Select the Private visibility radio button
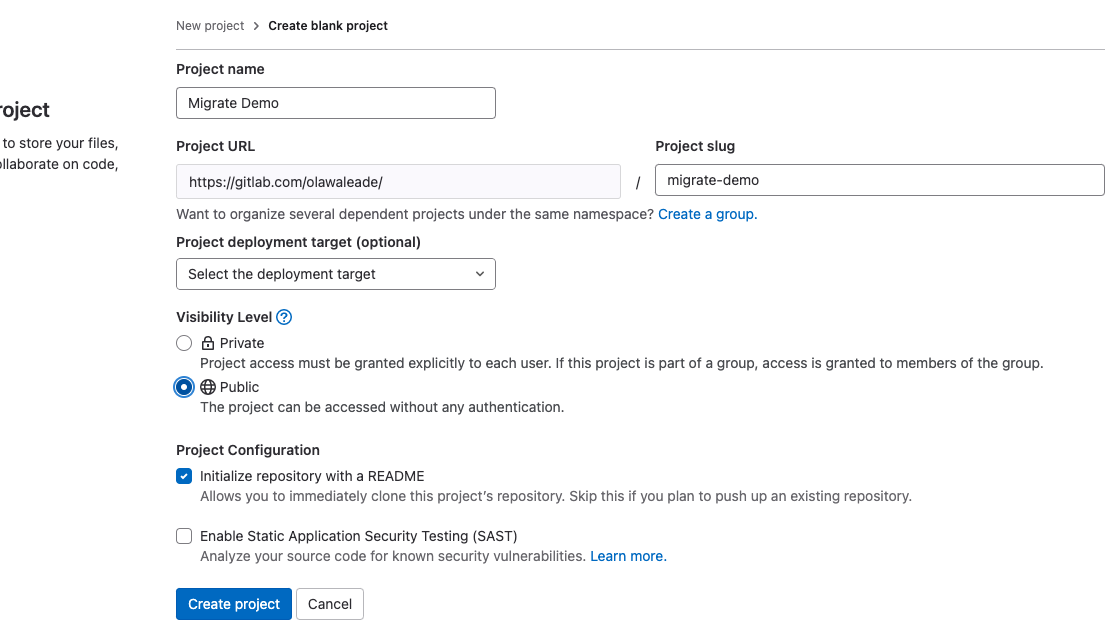This screenshot has height=629, width=1106. (x=184, y=343)
